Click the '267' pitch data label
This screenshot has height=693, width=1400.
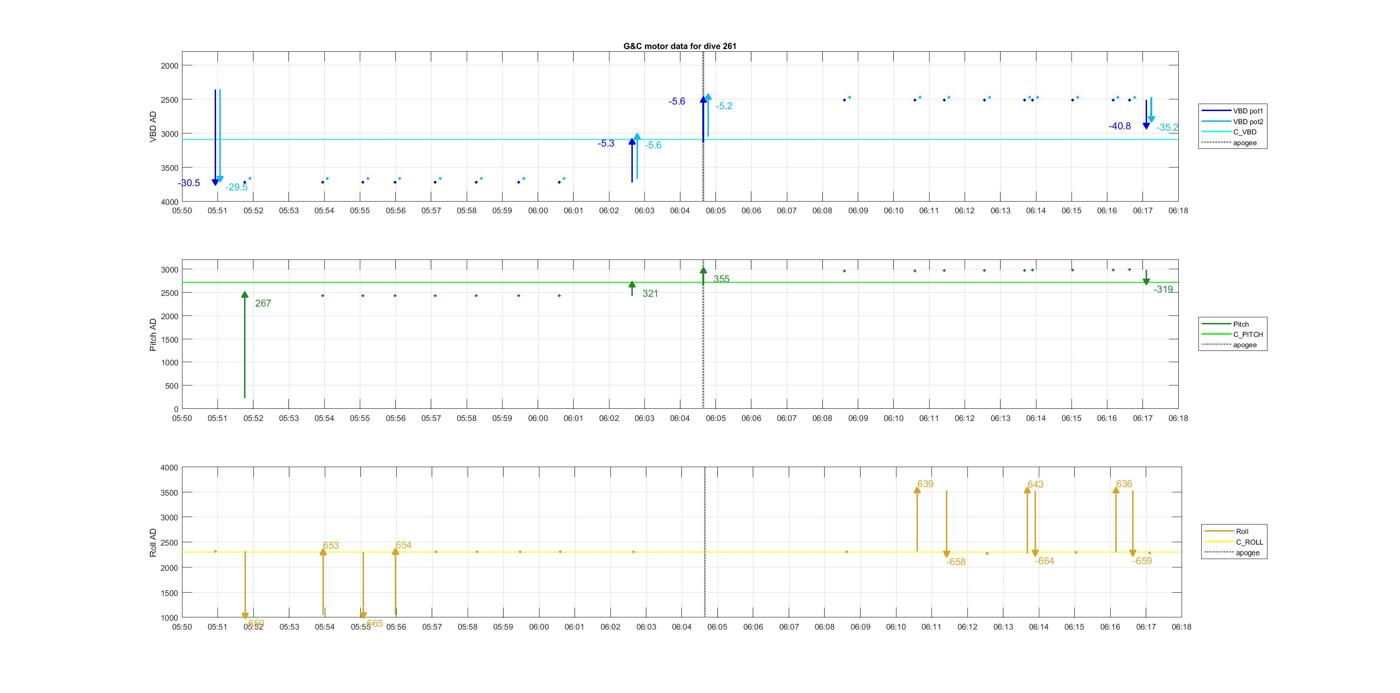[263, 303]
